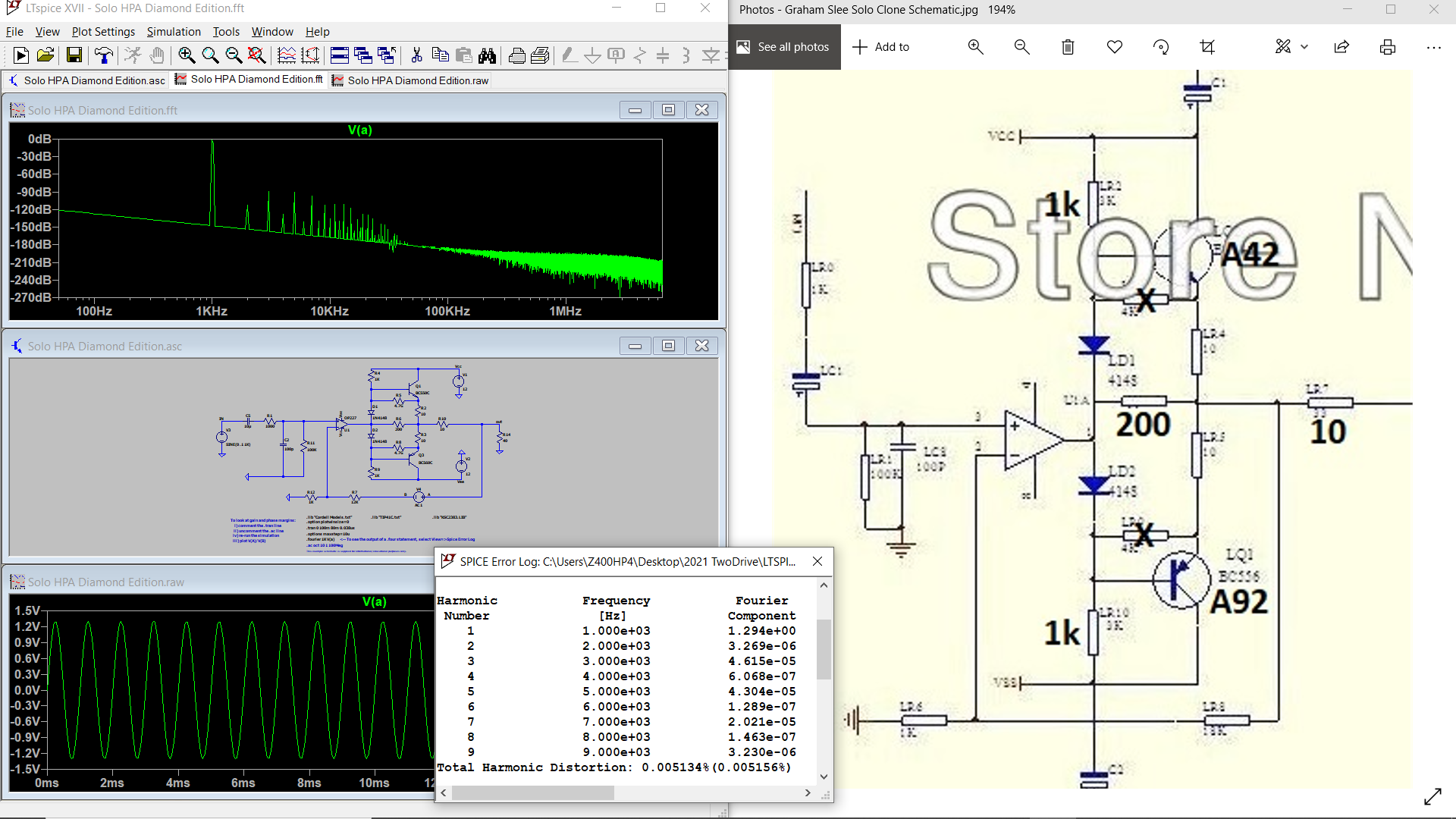The height and width of the screenshot is (819, 1456).
Task: Click the New Schematic icon in the LTspice toolbar
Action: coord(21,55)
